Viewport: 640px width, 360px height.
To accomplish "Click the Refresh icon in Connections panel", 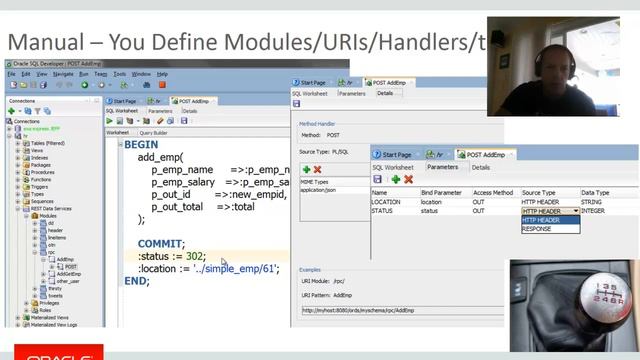I will tap(28, 111).
